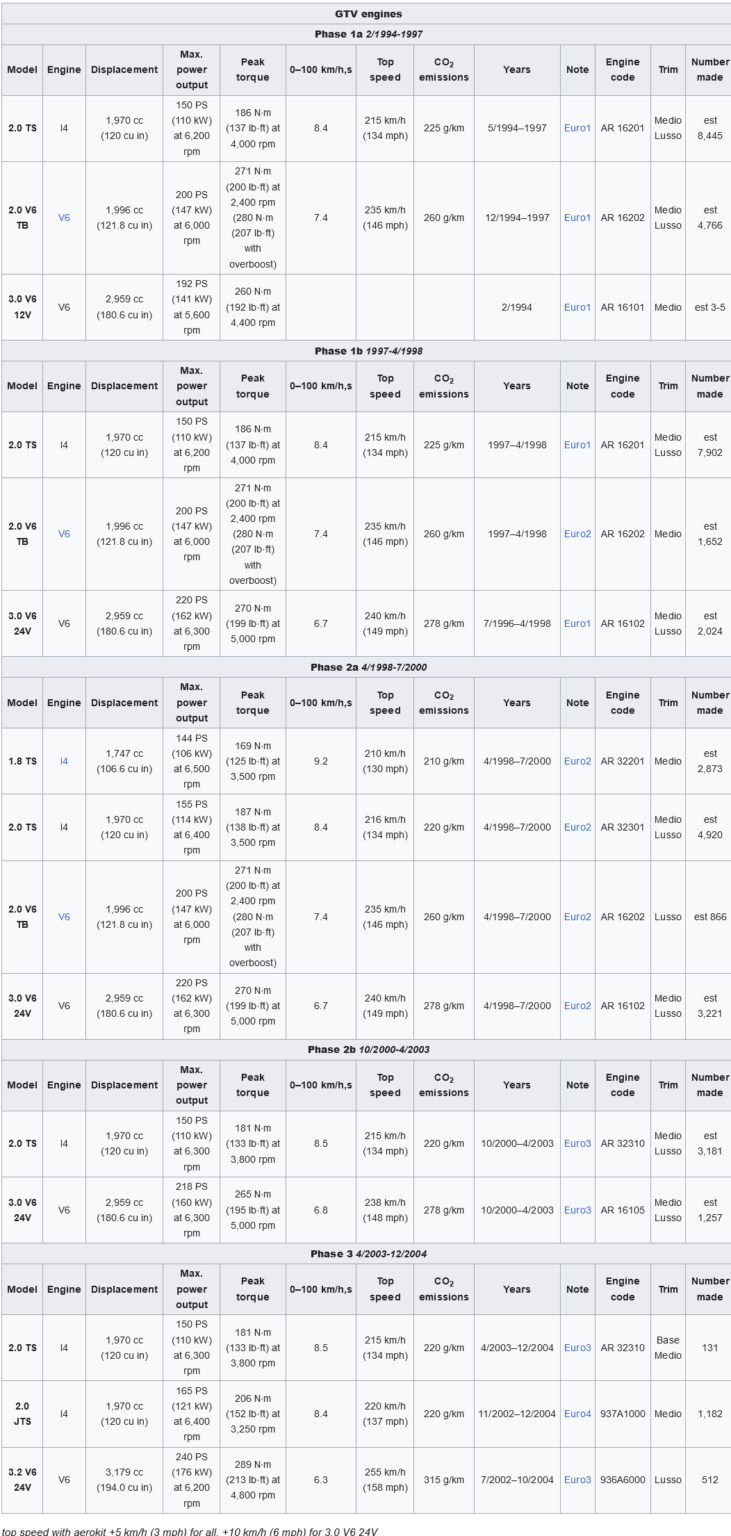Select the Base Medio trim cell

pyautogui.click(x=668, y=1347)
